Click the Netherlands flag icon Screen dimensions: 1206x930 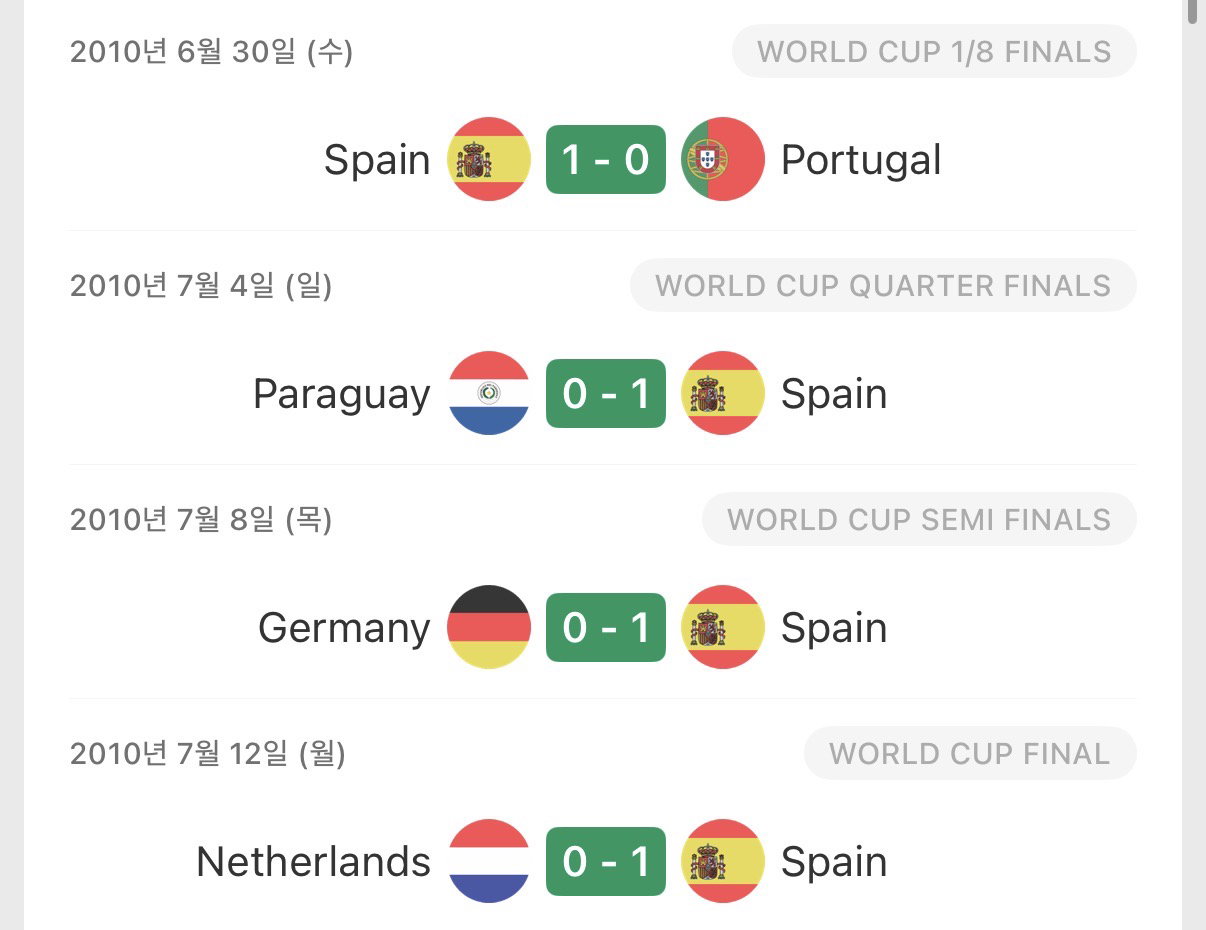coord(488,861)
